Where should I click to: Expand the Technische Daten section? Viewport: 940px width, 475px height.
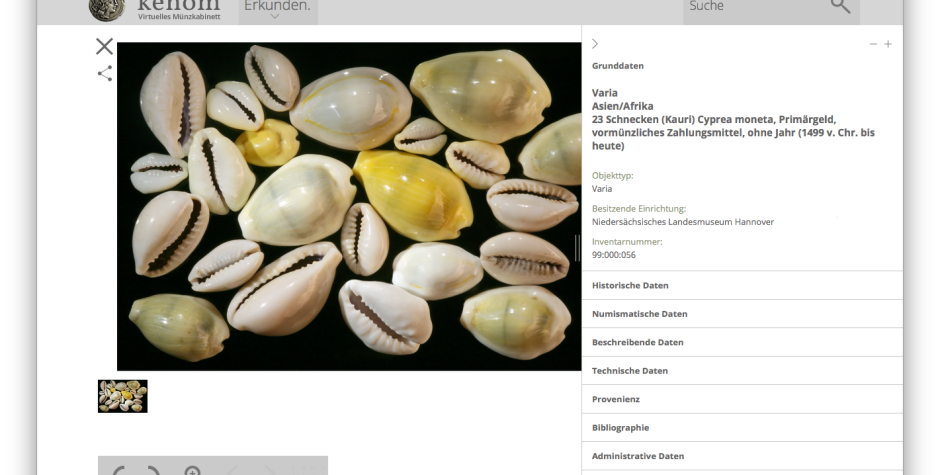point(742,371)
